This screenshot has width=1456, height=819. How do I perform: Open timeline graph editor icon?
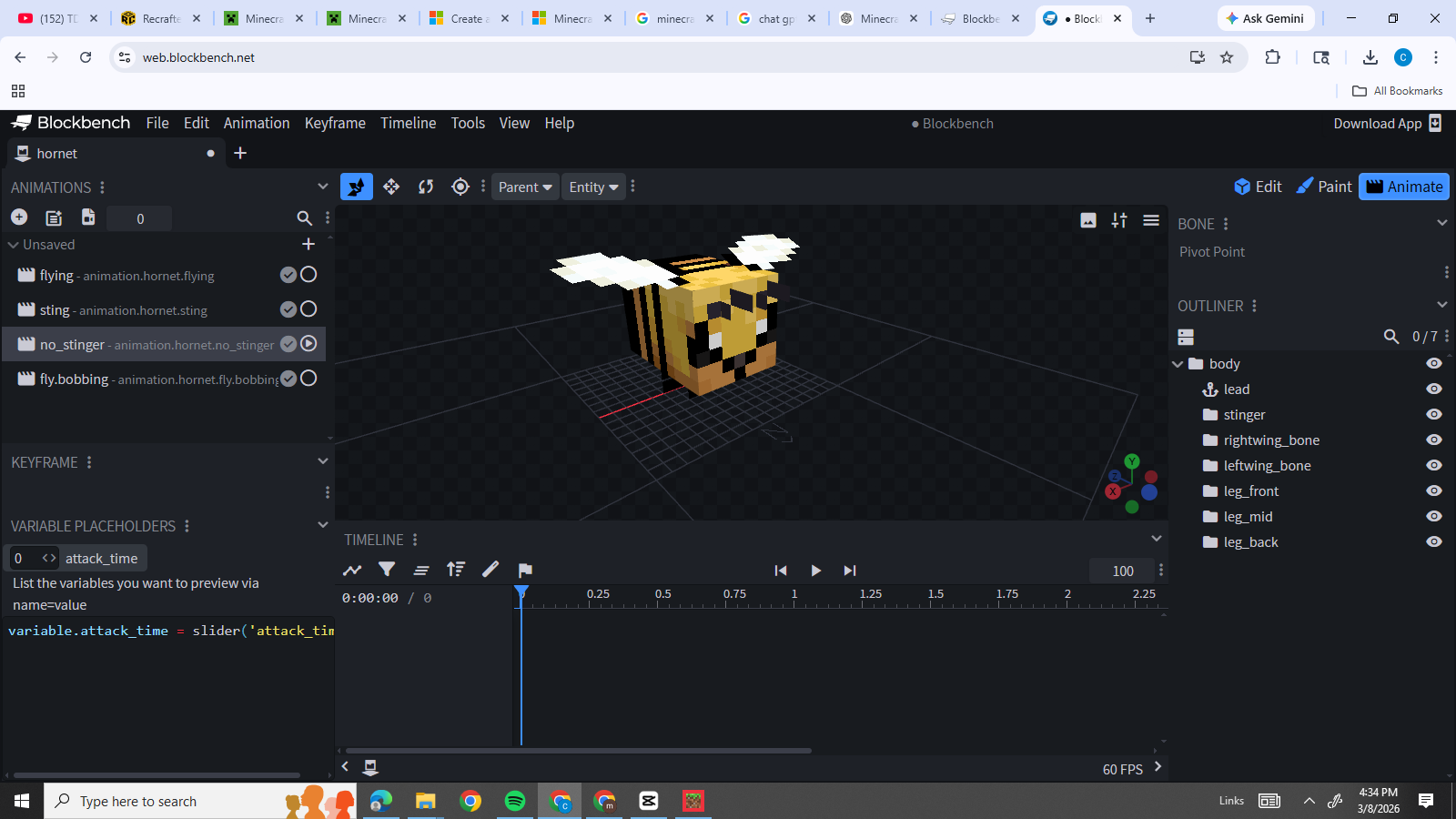352,570
